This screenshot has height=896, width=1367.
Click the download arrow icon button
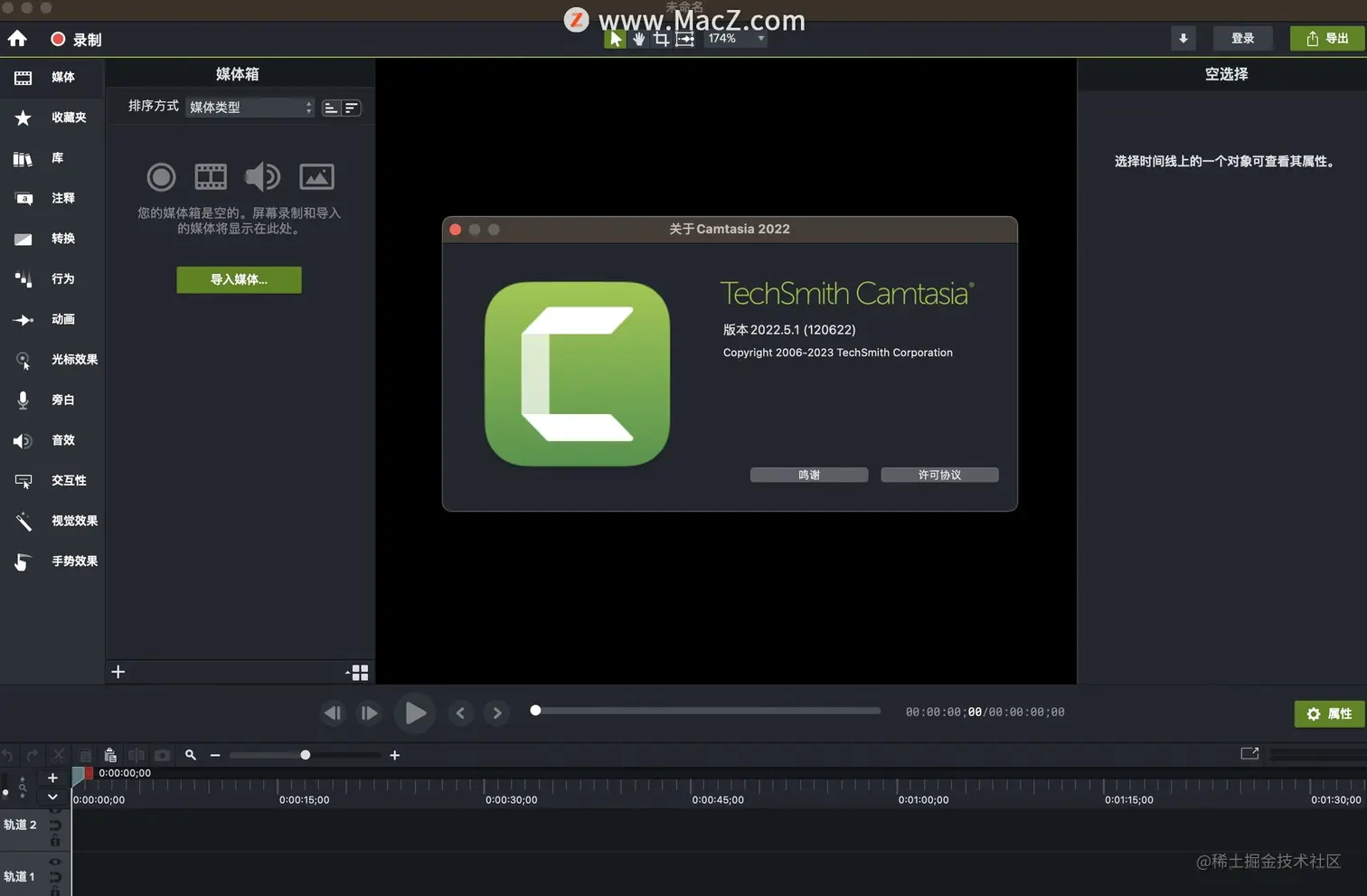1183,38
